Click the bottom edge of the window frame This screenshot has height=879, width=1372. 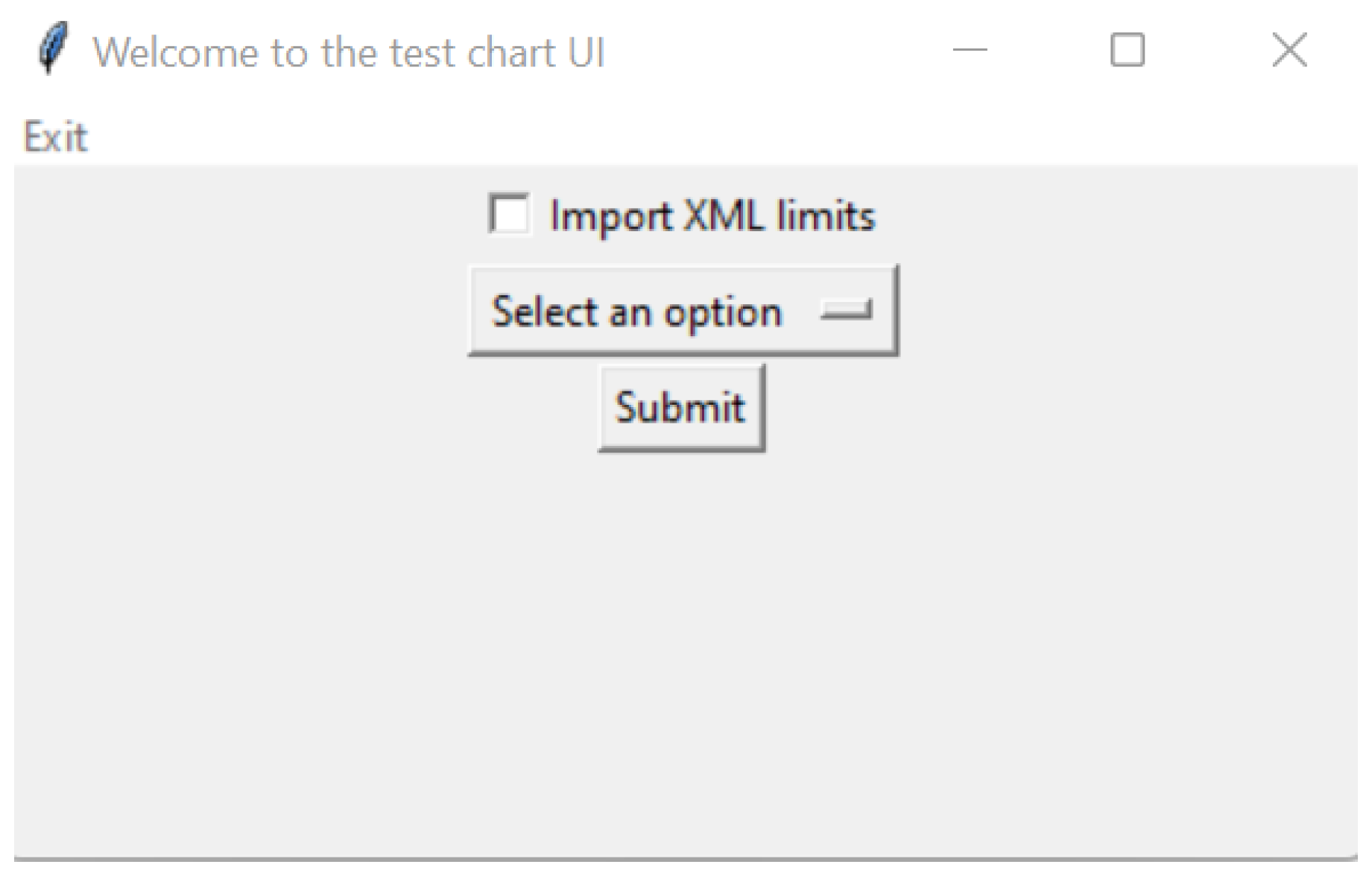[x=684, y=858]
